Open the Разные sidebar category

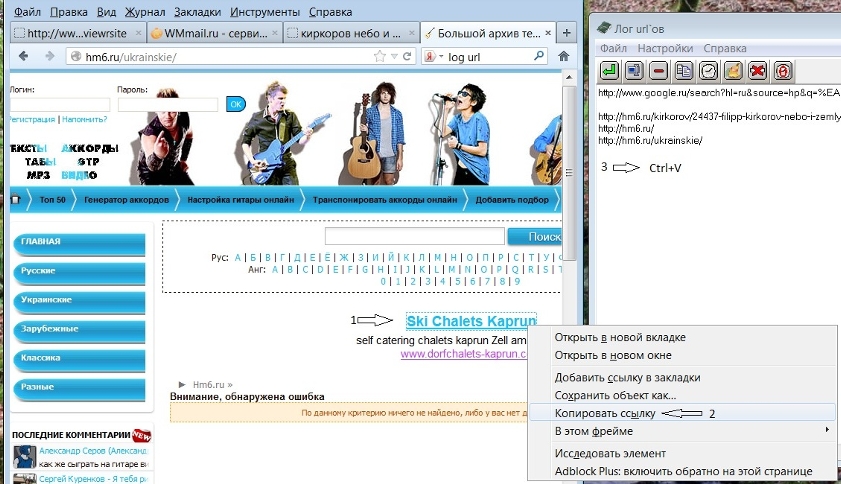pyautogui.click(x=79, y=389)
